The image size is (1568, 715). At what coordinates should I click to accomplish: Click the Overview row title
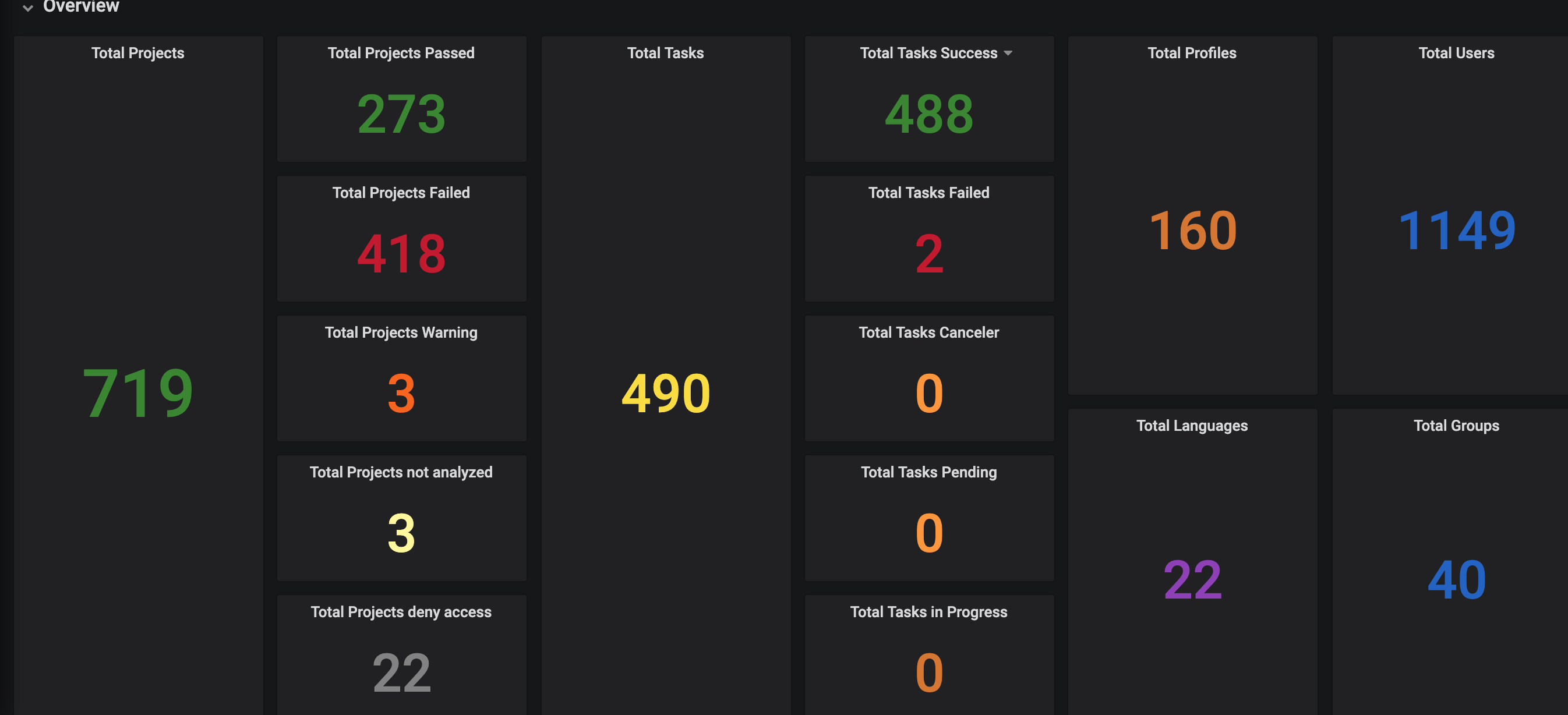pos(81,6)
